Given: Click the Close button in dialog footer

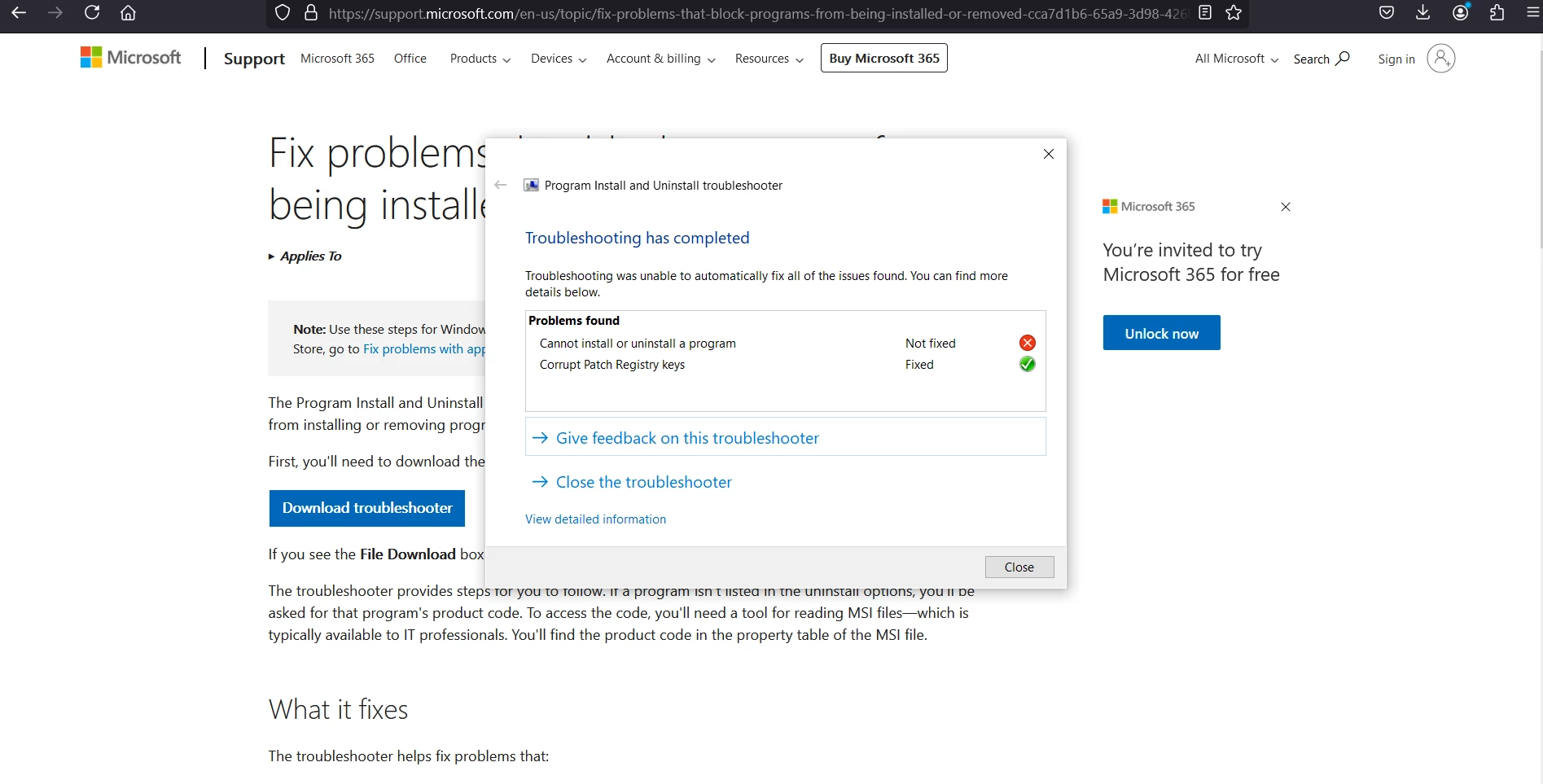Looking at the screenshot, I should [1019, 567].
